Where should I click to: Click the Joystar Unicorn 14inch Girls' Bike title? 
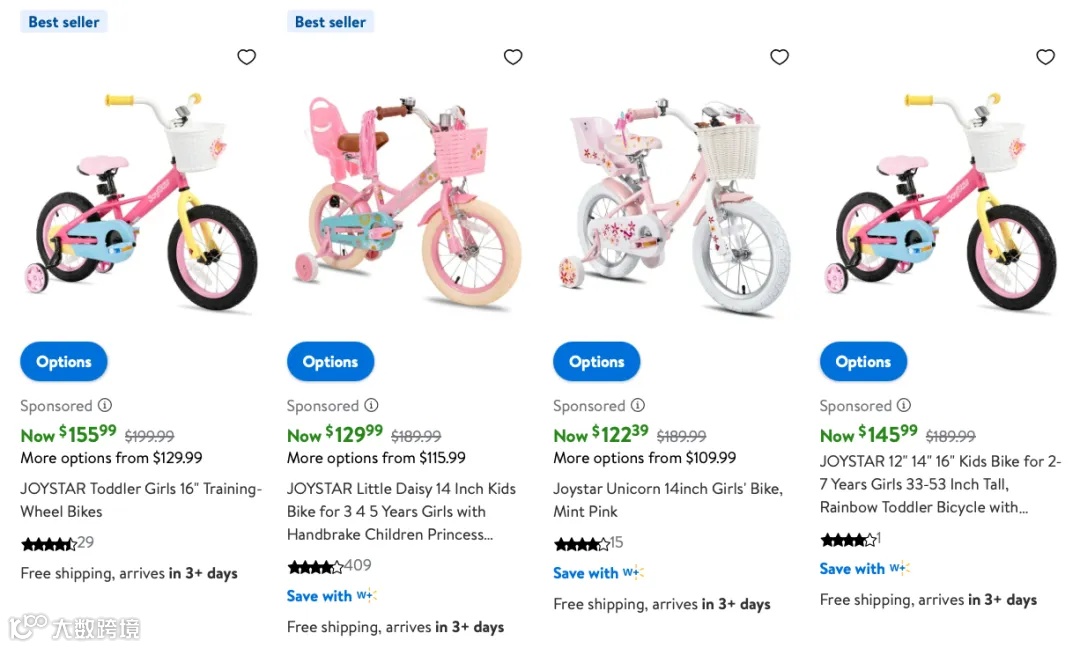[x=667, y=500]
